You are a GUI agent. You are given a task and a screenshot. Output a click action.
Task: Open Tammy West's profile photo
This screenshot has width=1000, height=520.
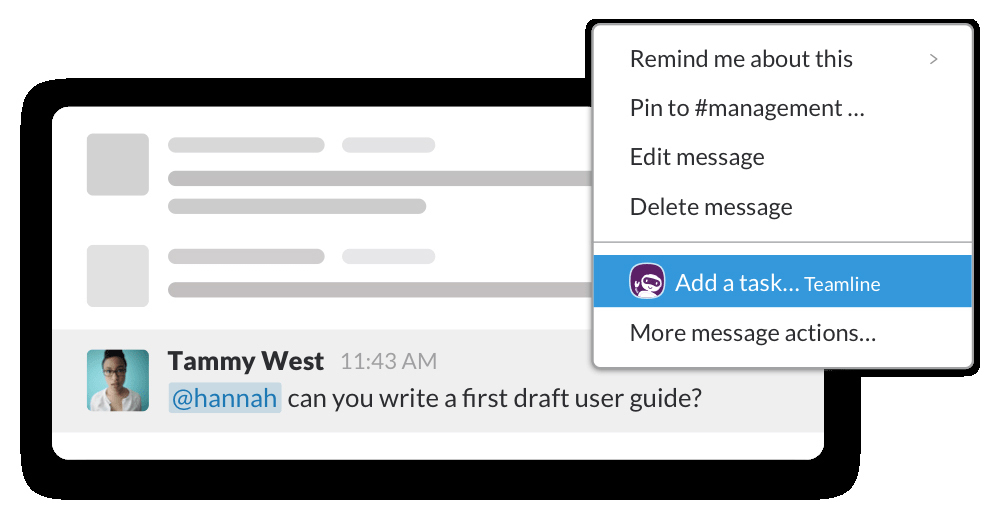[x=118, y=380]
